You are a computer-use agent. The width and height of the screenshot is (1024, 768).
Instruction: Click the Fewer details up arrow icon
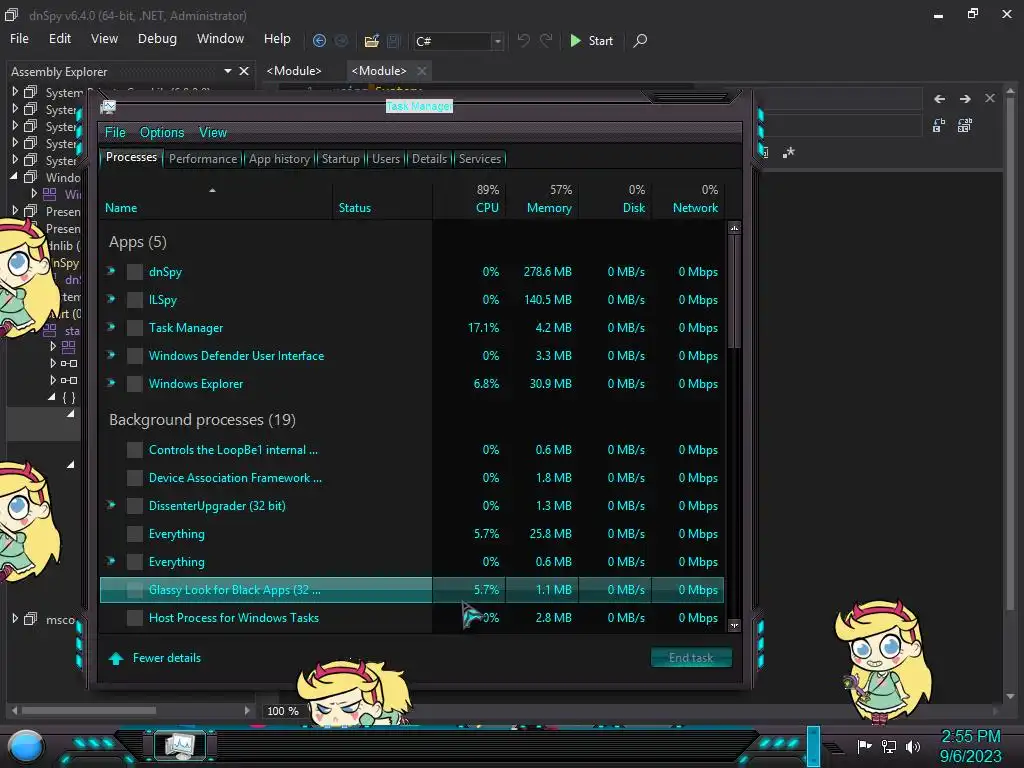pyautogui.click(x=116, y=658)
